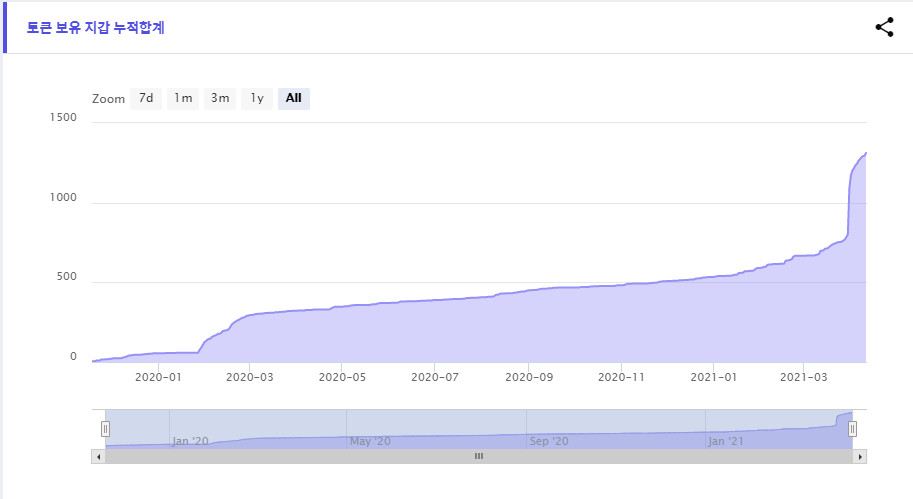Click the navigator scrollbar right arrow
Image resolution: width=913 pixels, height=499 pixels.
click(x=860, y=456)
